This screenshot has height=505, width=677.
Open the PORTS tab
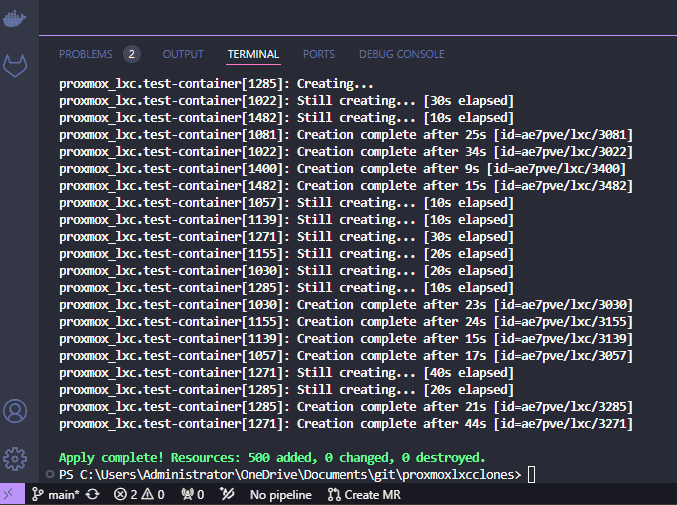pyautogui.click(x=319, y=54)
